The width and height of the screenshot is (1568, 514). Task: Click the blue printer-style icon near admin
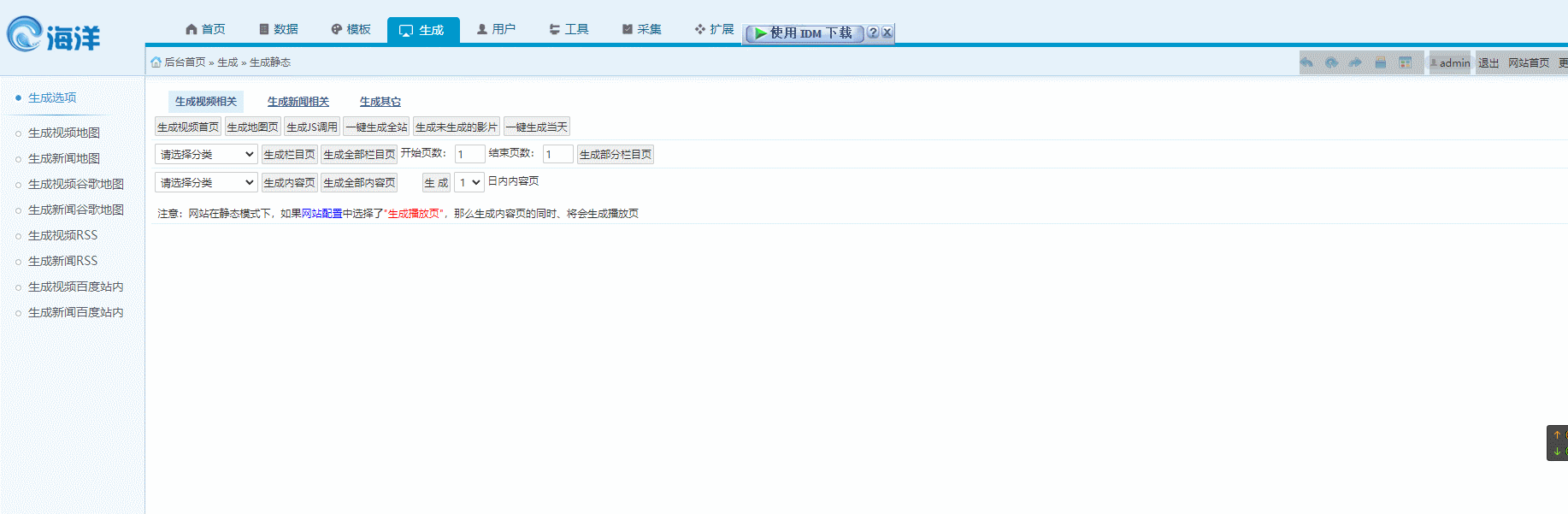click(1380, 62)
